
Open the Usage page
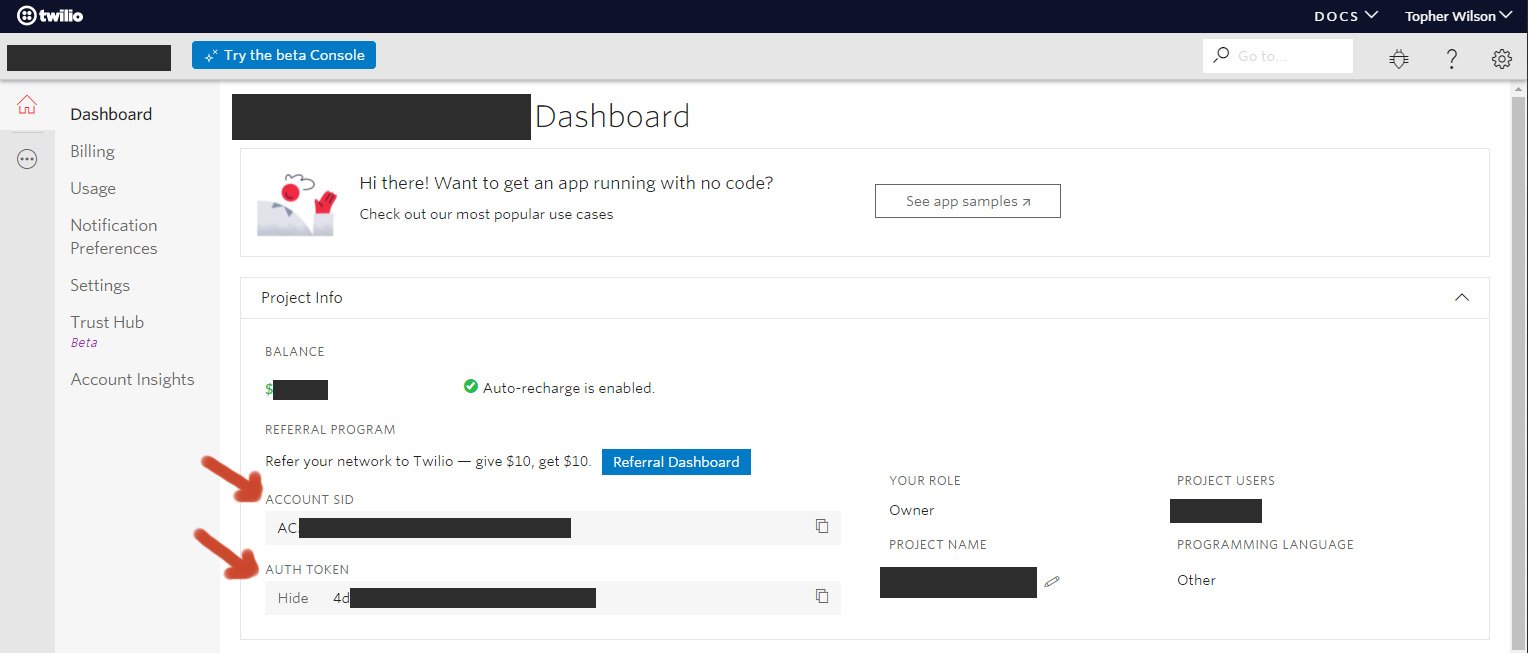click(93, 188)
